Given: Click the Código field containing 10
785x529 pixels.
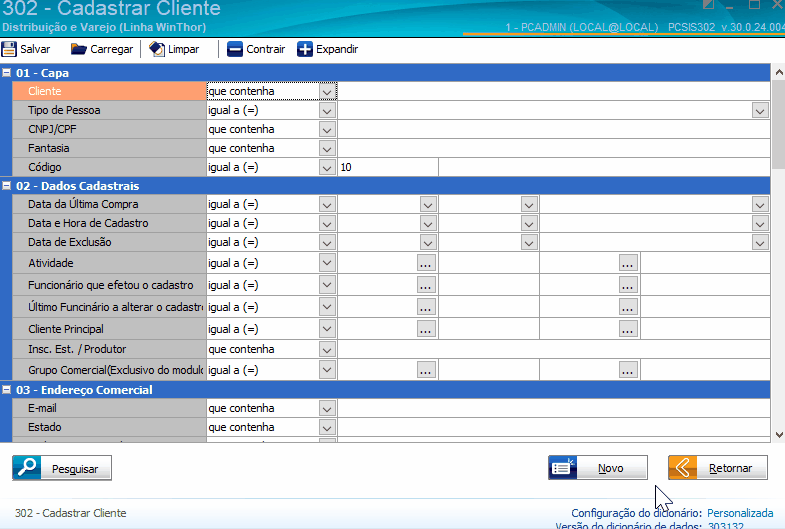Looking at the screenshot, I should click(388, 167).
